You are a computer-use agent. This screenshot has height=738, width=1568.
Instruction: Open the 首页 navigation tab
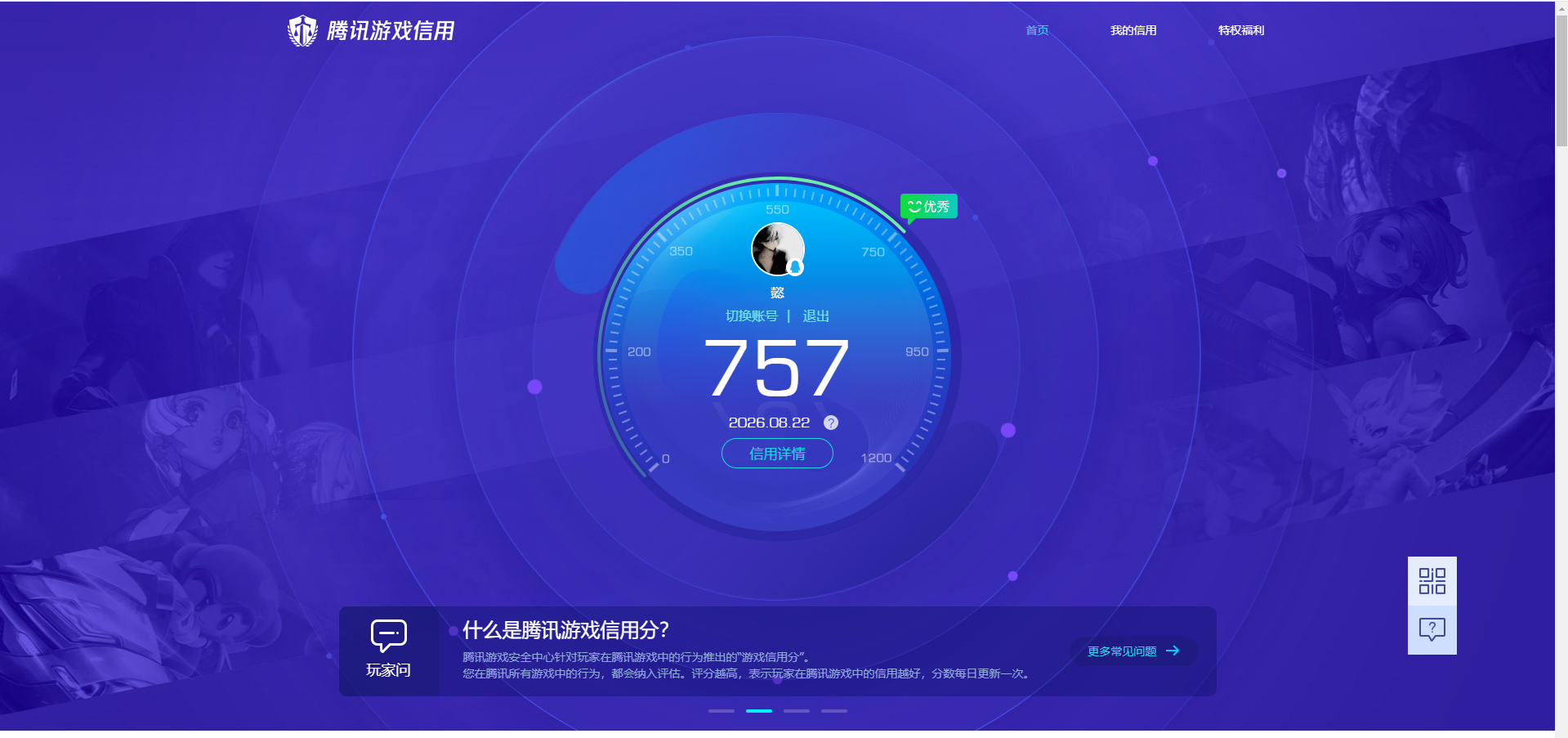pyautogui.click(x=1037, y=30)
